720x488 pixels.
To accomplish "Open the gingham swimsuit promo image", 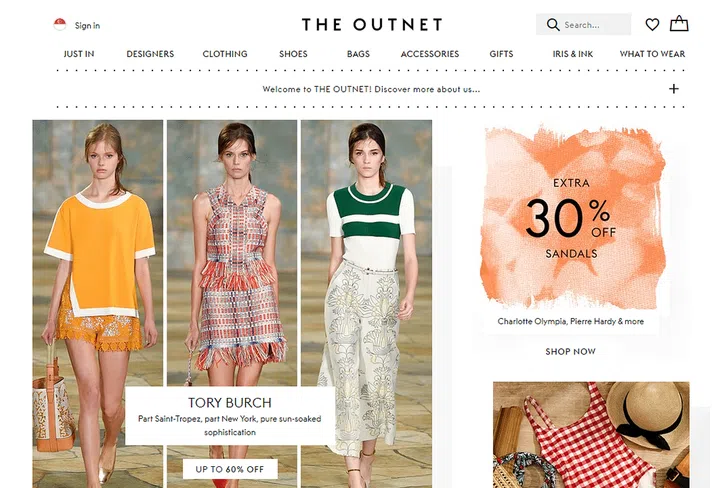I will click(591, 435).
